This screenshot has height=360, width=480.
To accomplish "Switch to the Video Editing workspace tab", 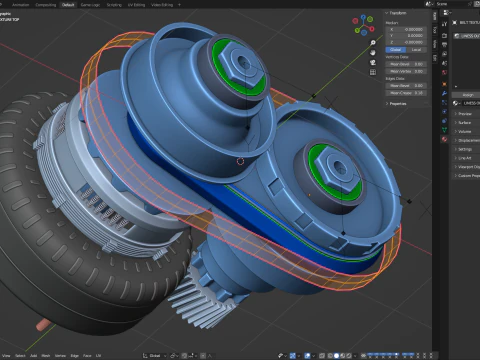I will 162,5.
